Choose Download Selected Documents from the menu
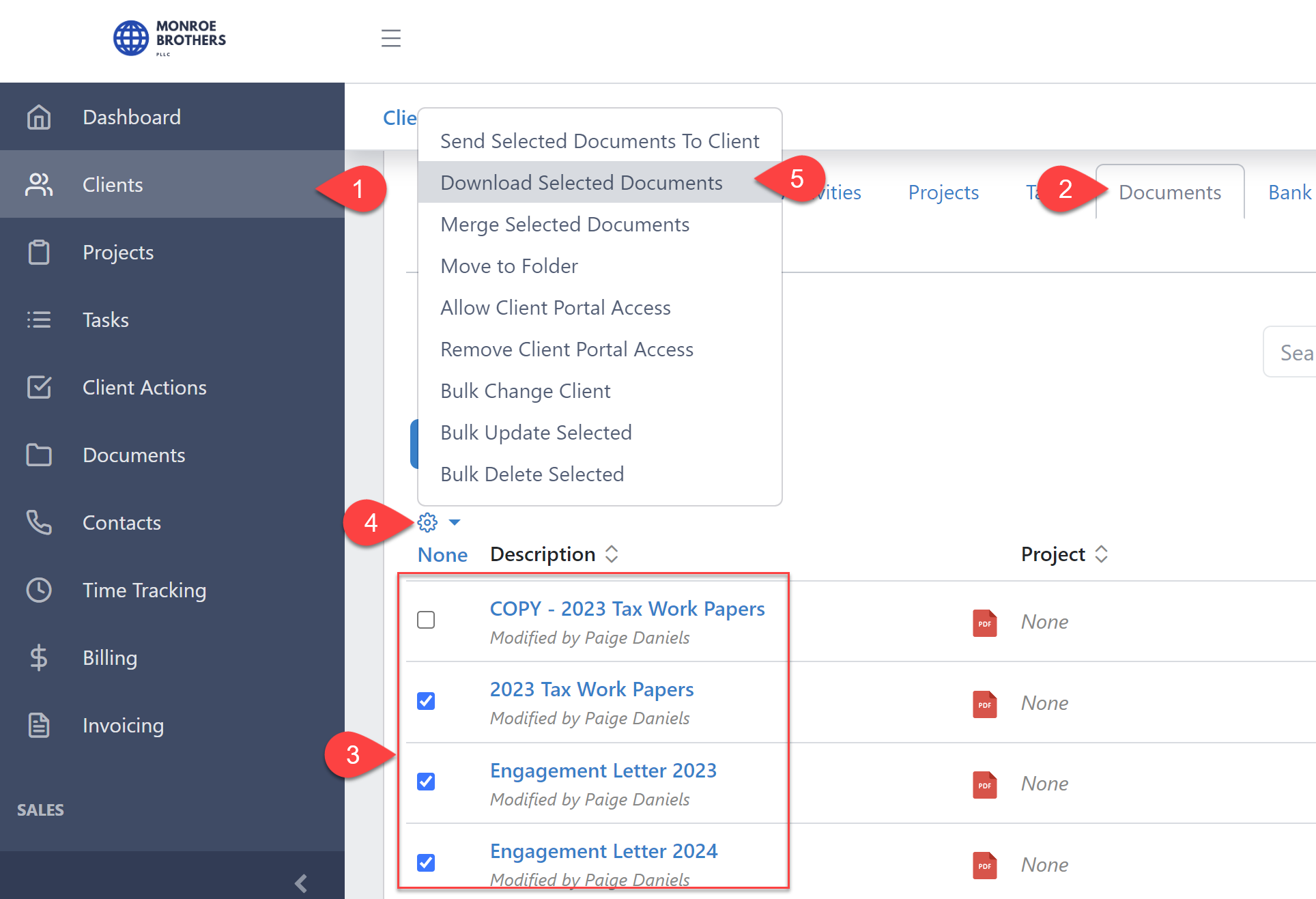This screenshot has width=1316, height=899. click(581, 182)
